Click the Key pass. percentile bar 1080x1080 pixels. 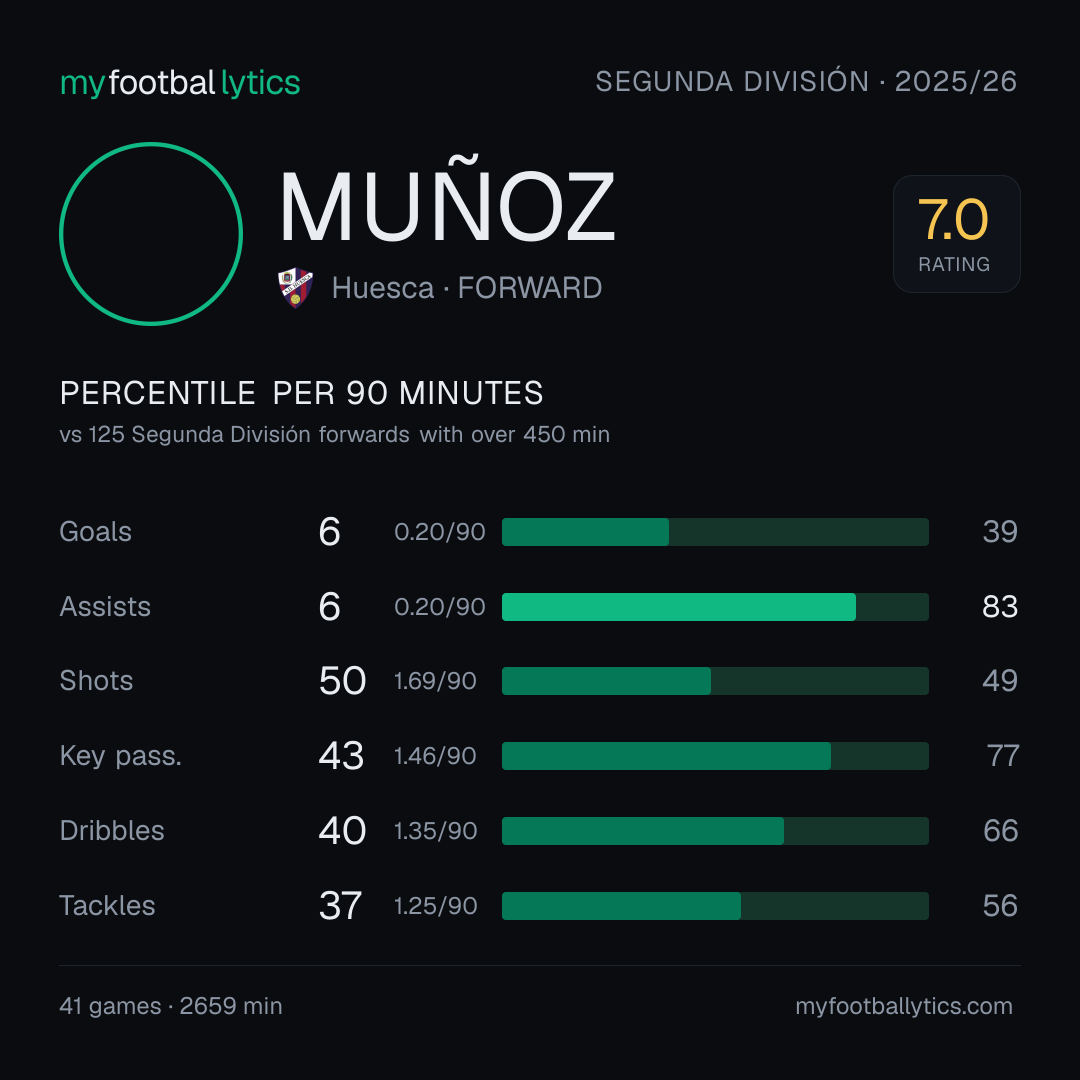point(715,756)
